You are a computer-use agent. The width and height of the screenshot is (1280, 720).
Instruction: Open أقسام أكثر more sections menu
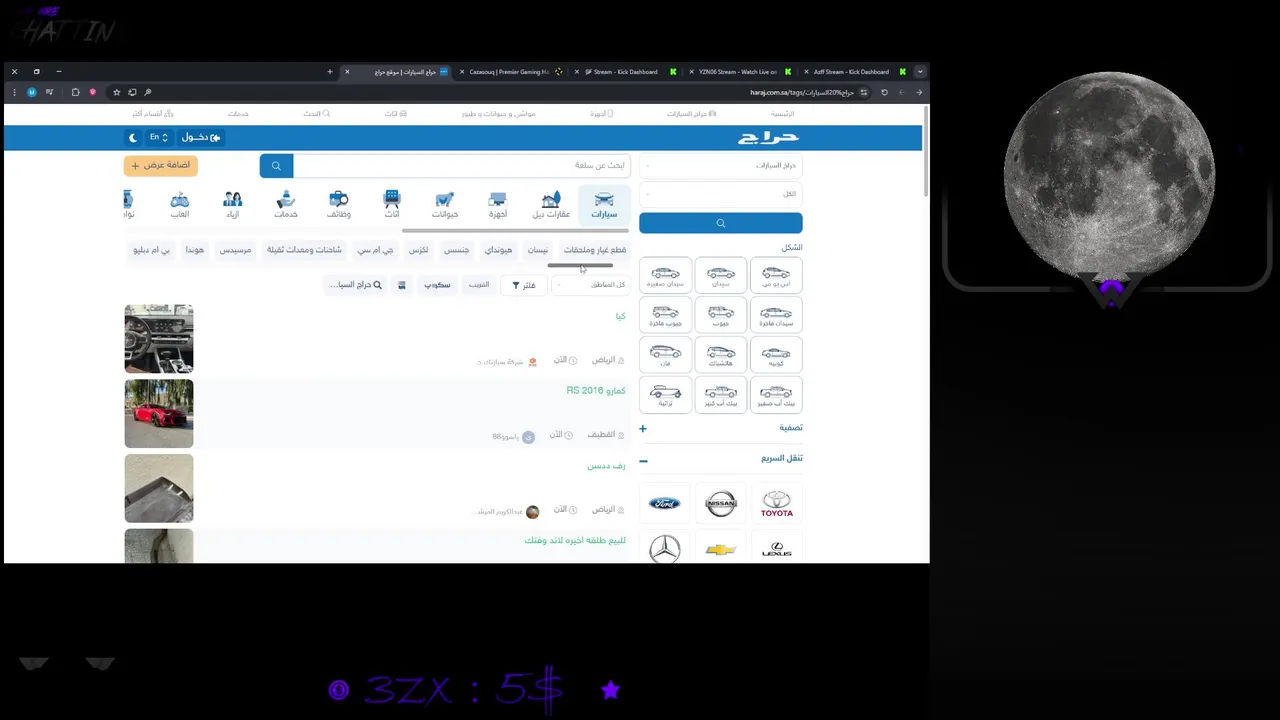click(153, 114)
